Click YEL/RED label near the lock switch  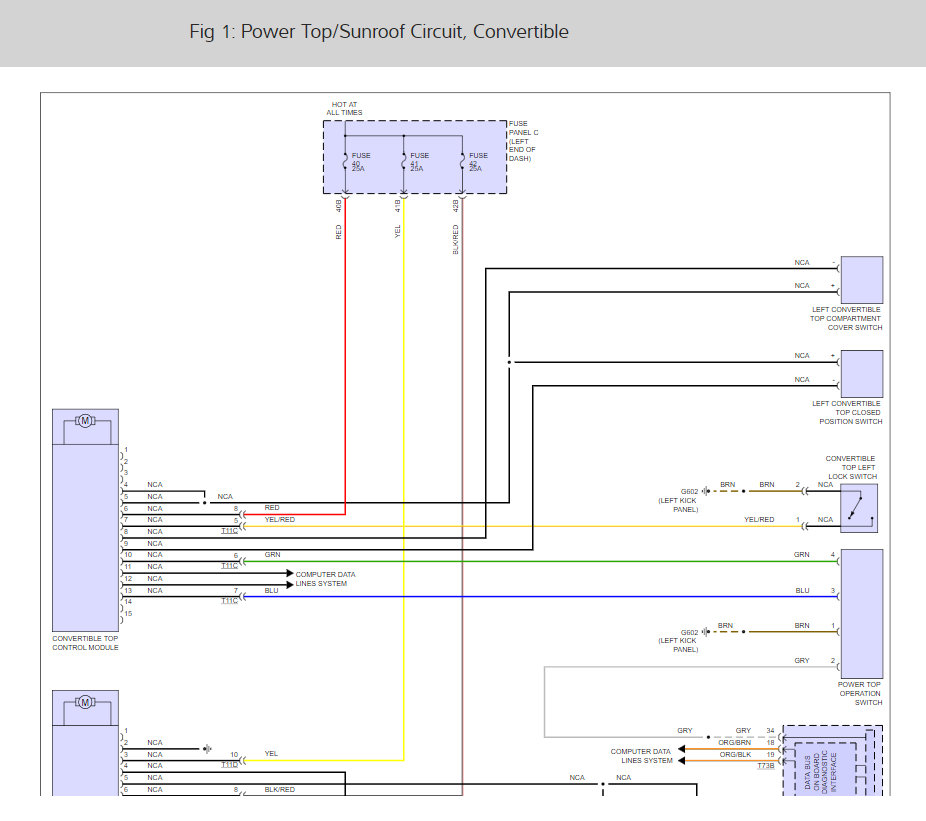759,519
